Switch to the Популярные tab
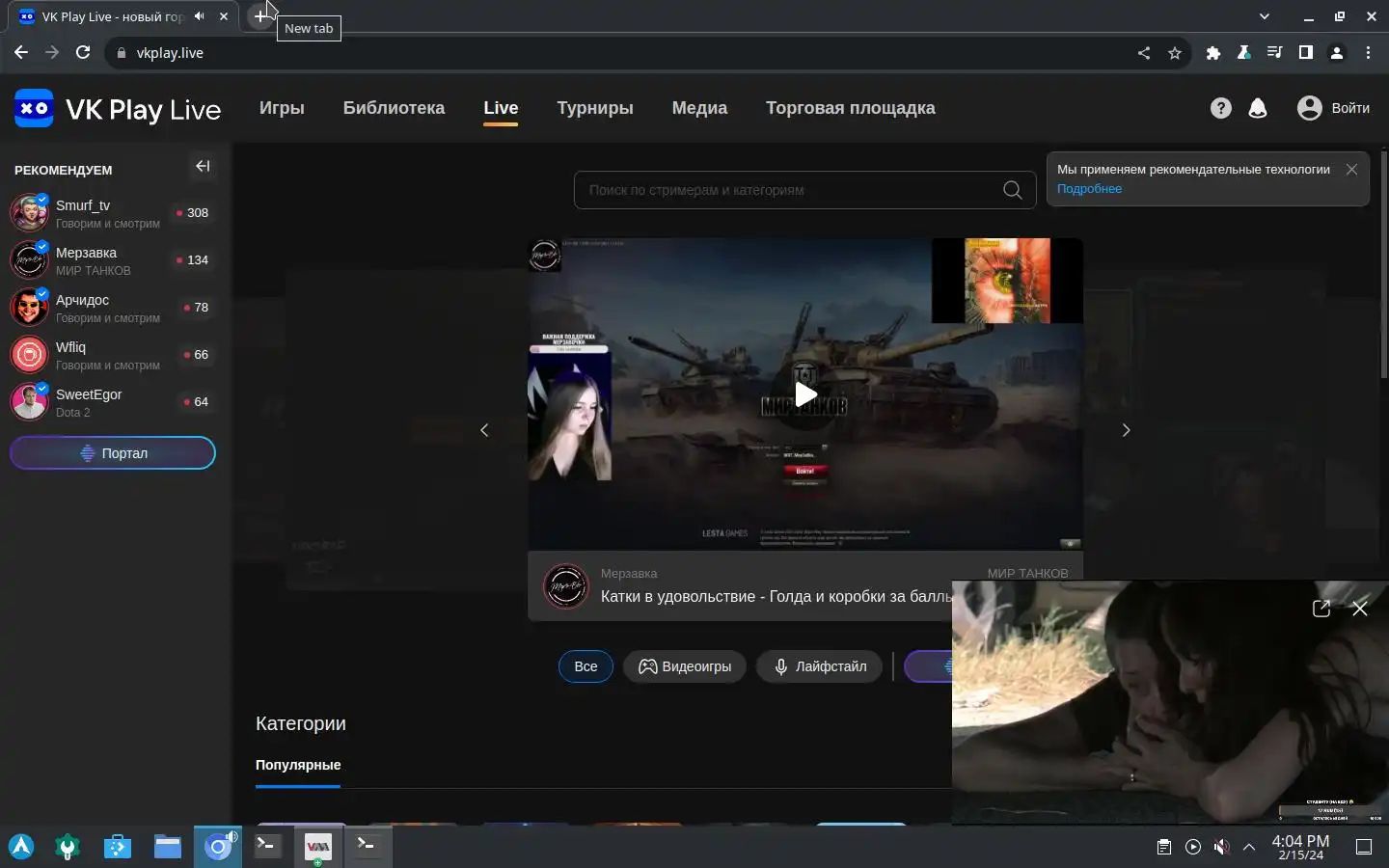1389x868 pixels. pos(298,765)
